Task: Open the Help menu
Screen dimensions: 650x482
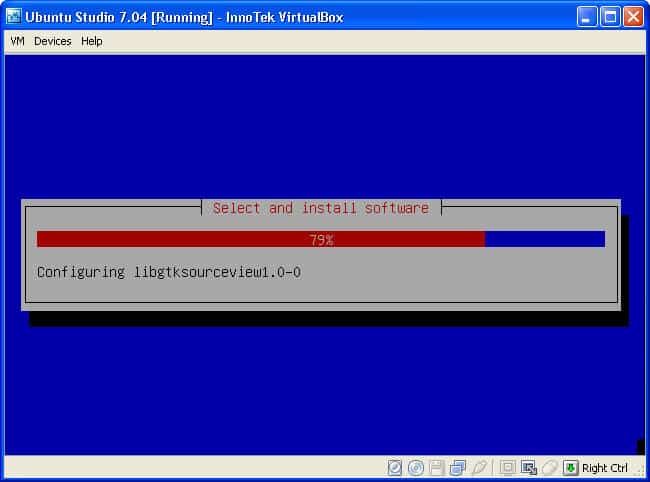Action: pos(92,41)
